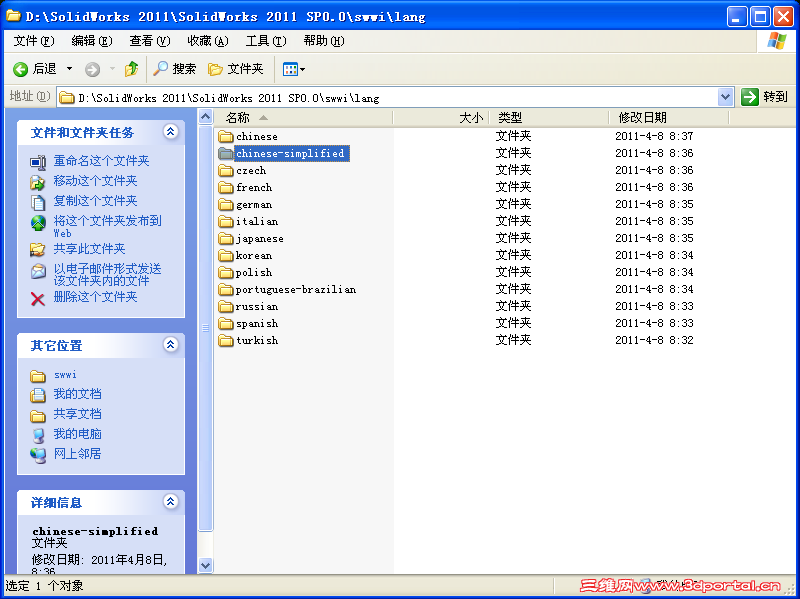This screenshot has height=599, width=800.
Task: Open 我的电脑 in other places
Action: point(78,434)
